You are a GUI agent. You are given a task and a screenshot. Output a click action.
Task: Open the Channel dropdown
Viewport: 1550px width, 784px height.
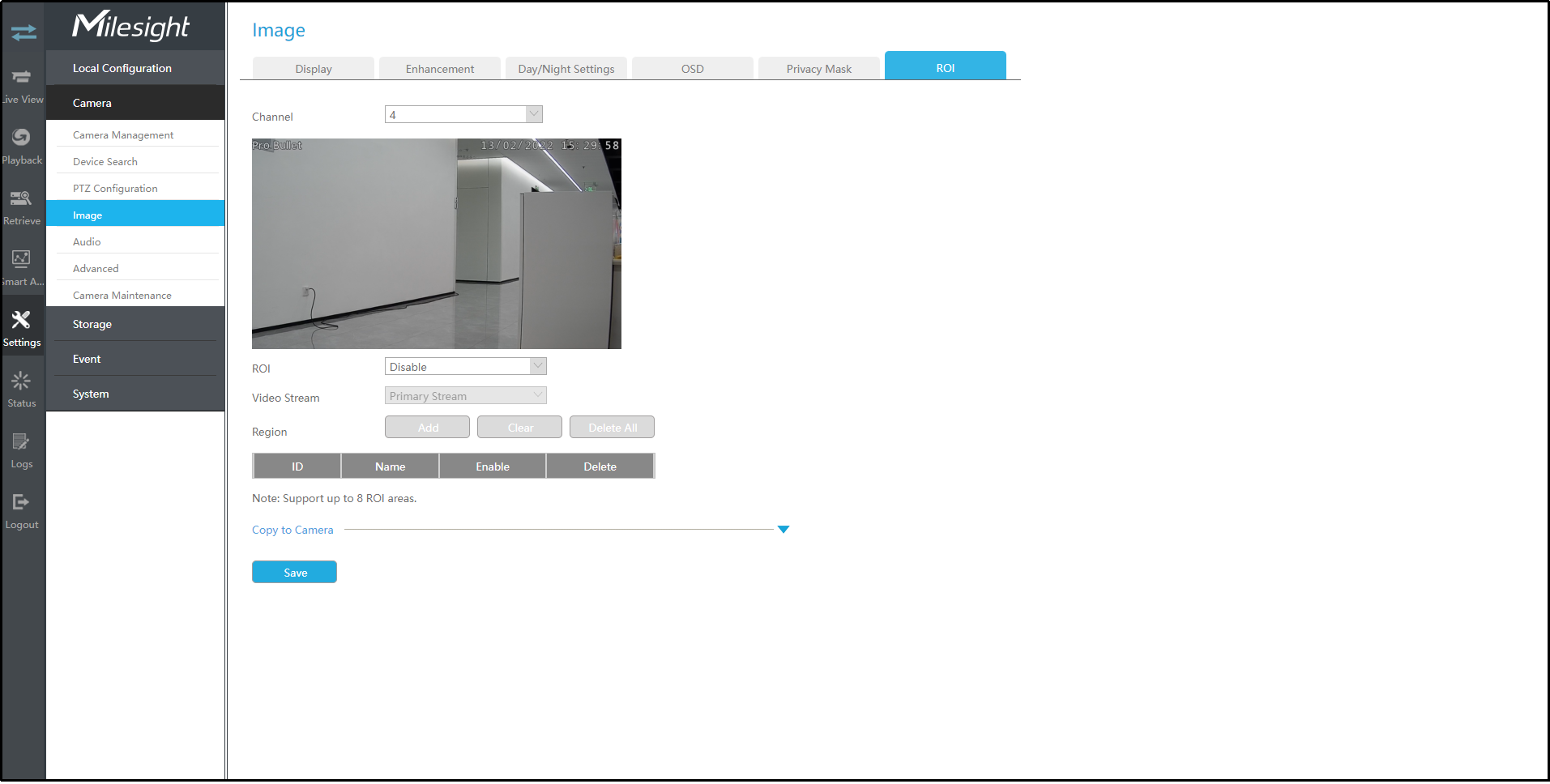(x=463, y=115)
